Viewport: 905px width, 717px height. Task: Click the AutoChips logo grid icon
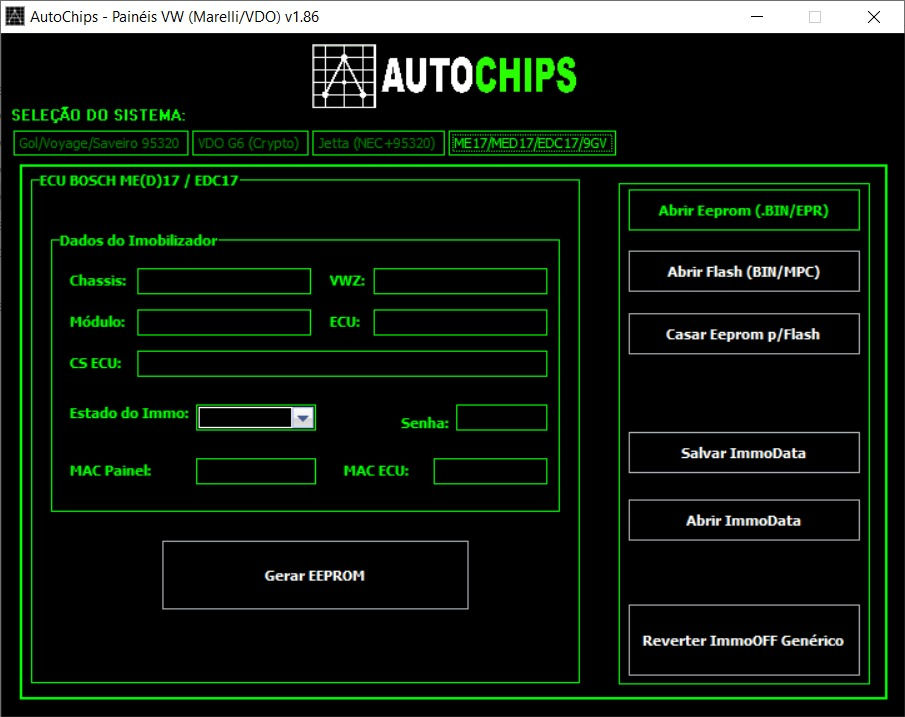(x=344, y=76)
